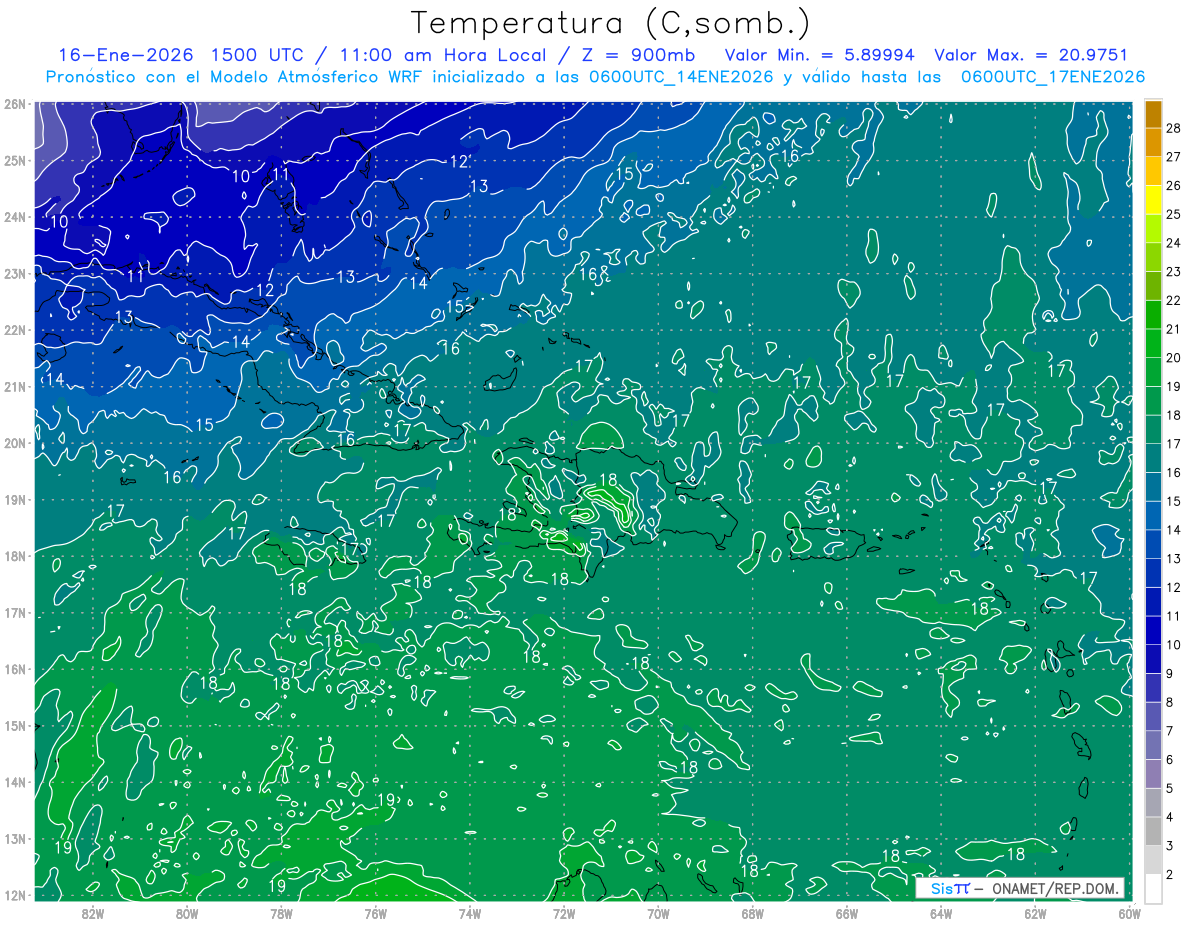The height and width of the screenshot is (927, 1200).
Task: Click the latitude axis label '19N'
Action: (14, 500)
